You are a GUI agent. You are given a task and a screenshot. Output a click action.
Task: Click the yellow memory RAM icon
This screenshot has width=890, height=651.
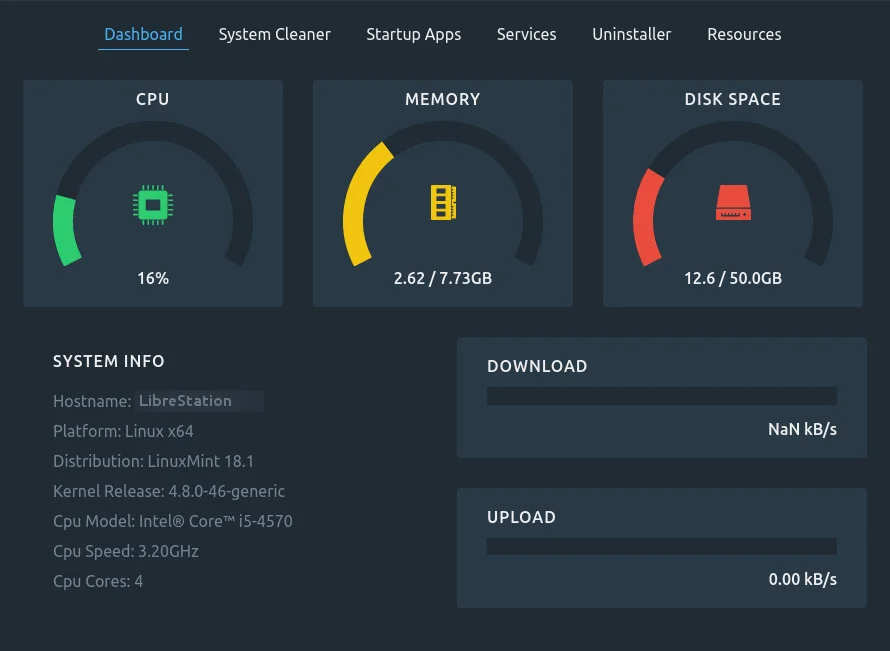[443, 203]
